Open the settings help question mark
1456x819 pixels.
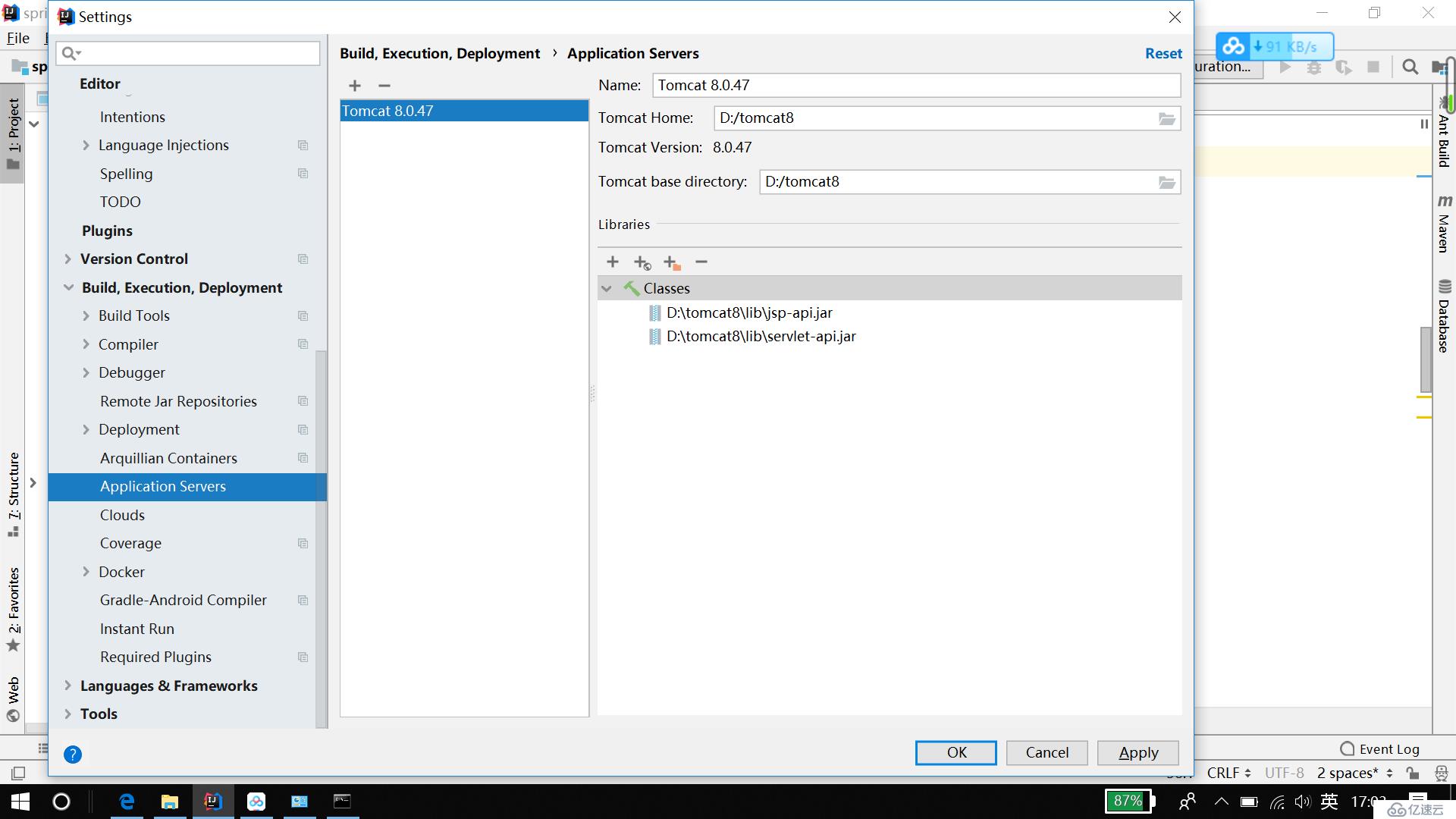pos(73,754)
